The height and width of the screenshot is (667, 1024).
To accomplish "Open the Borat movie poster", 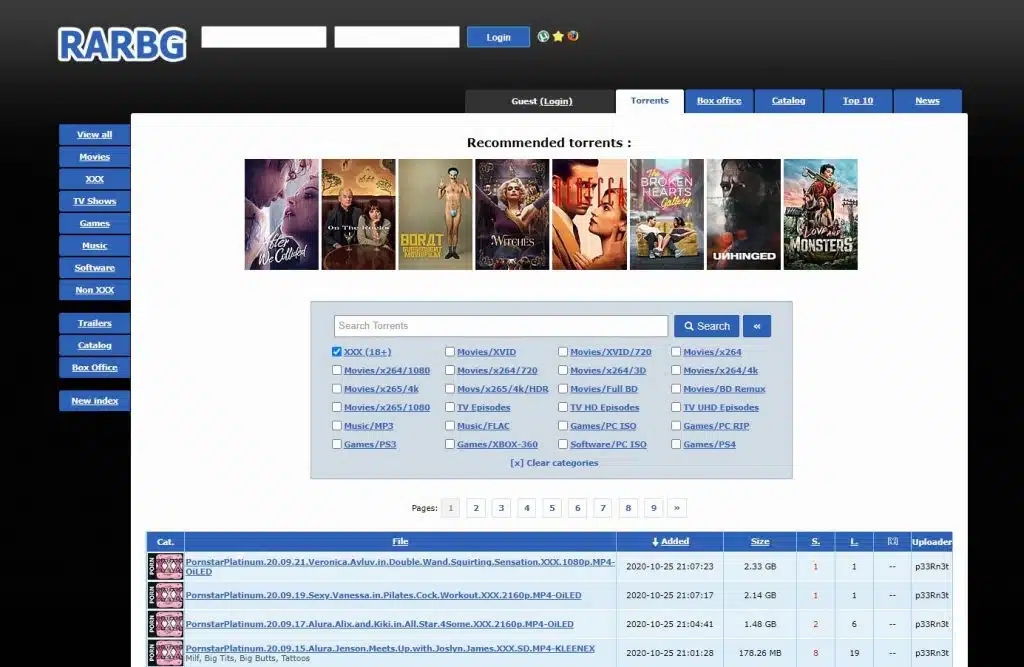I will [436, 214].
